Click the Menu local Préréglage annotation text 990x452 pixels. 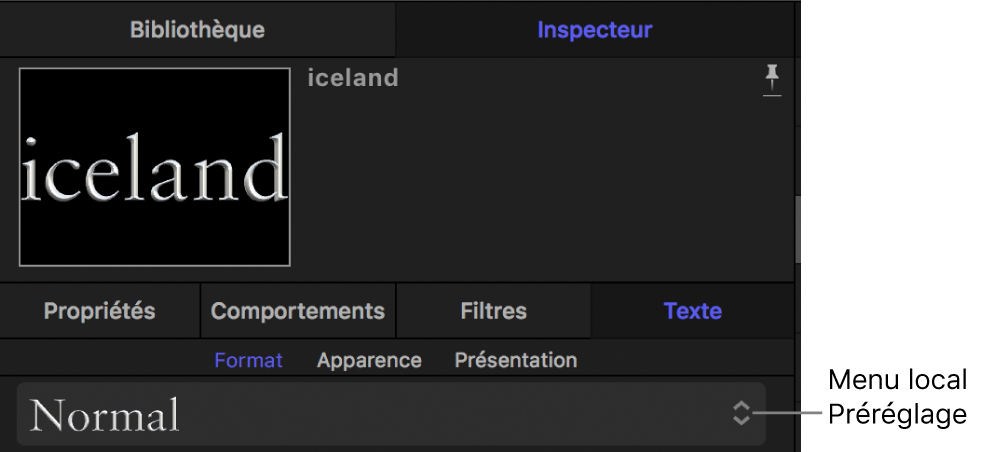pyautogui.click(x=897, y=397)
